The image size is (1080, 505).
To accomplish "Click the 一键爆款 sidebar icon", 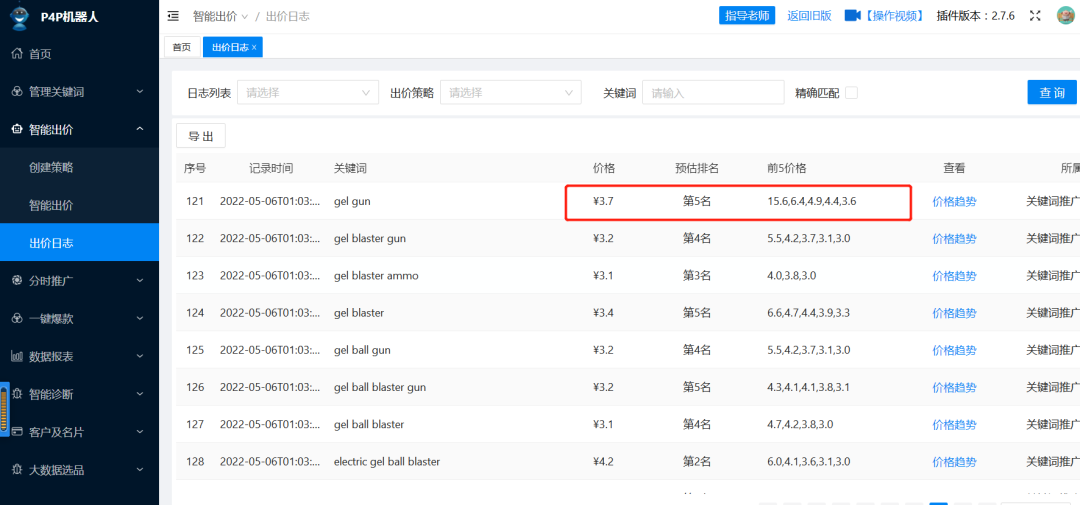I will tap(18, 318).
